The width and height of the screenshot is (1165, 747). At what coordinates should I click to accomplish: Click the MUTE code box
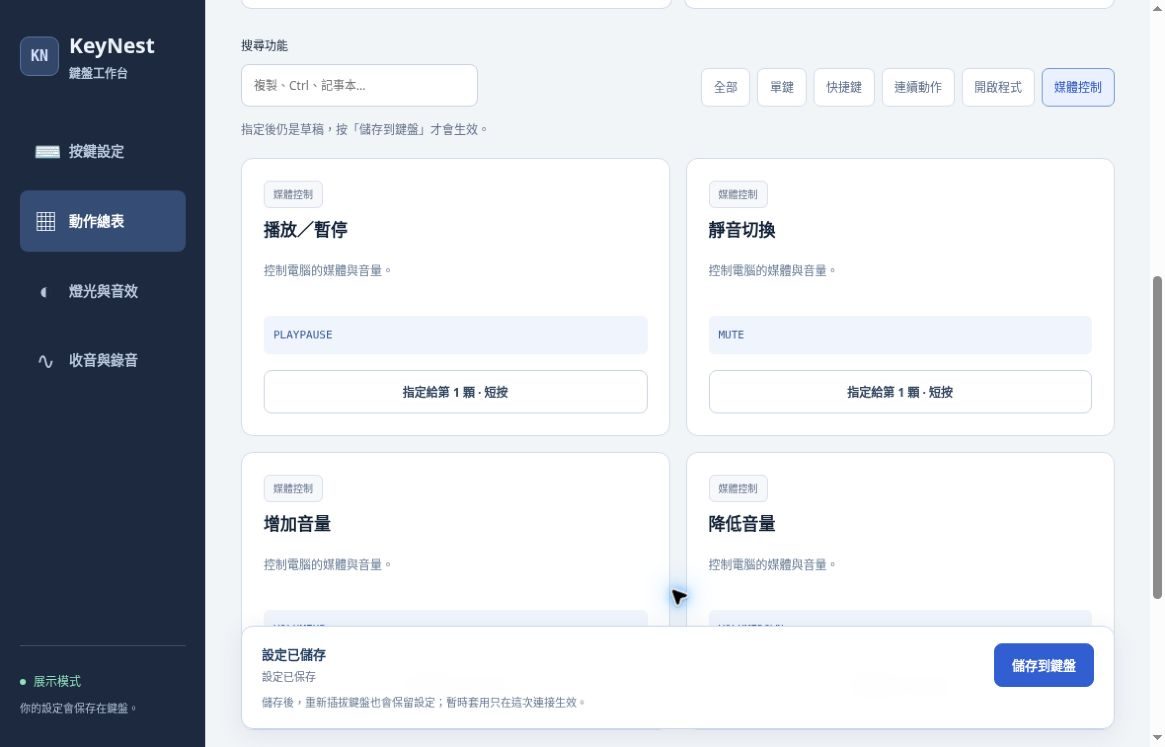pos(900,335)
